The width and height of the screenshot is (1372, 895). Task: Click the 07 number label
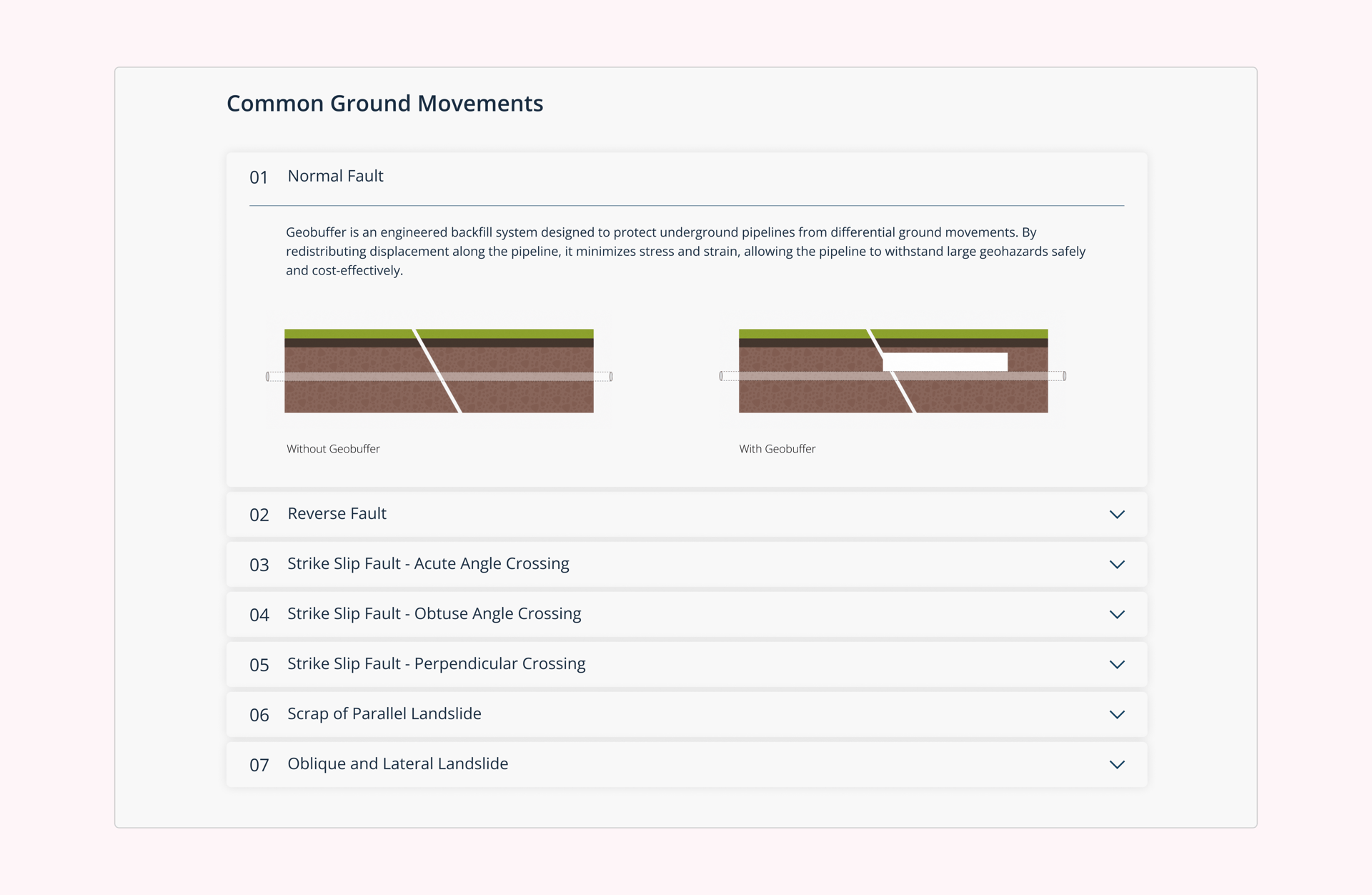point(259,766)
